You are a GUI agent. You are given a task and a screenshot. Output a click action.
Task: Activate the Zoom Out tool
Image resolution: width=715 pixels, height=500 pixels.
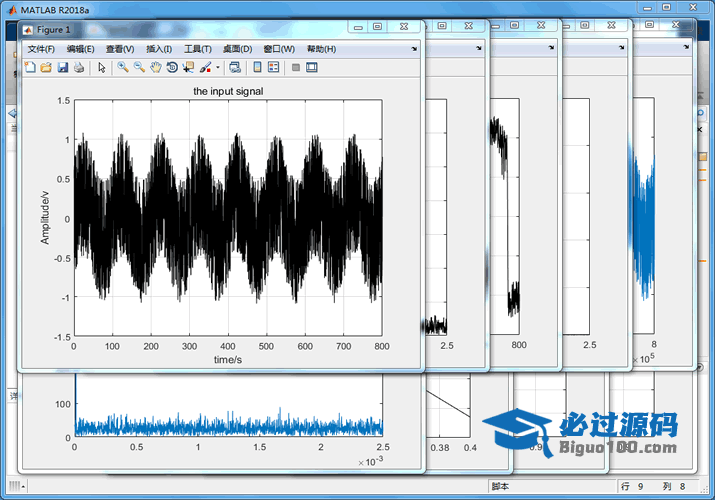(139, 67)
